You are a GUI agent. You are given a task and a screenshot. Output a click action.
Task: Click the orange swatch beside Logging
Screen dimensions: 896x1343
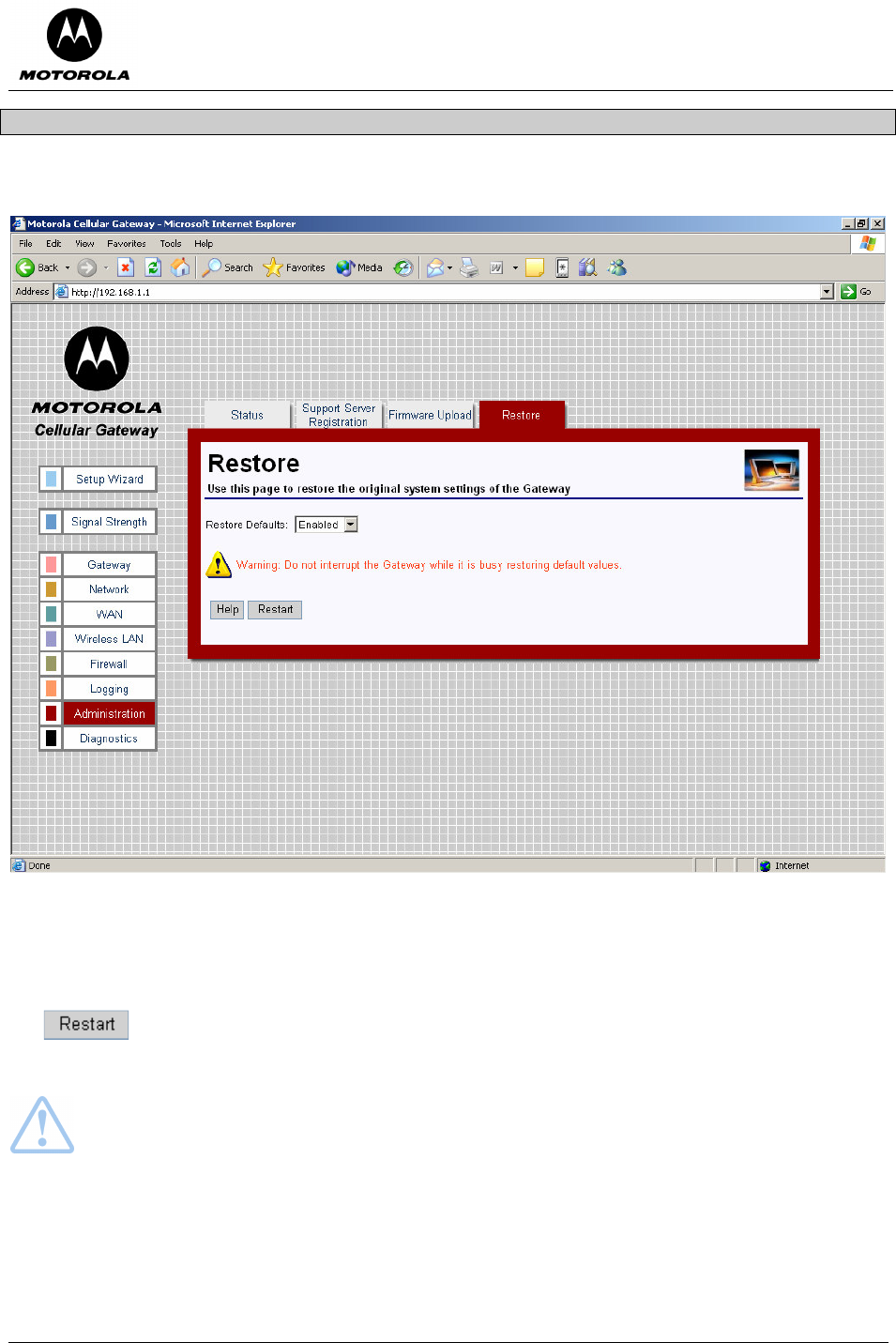tap(51, 689)
